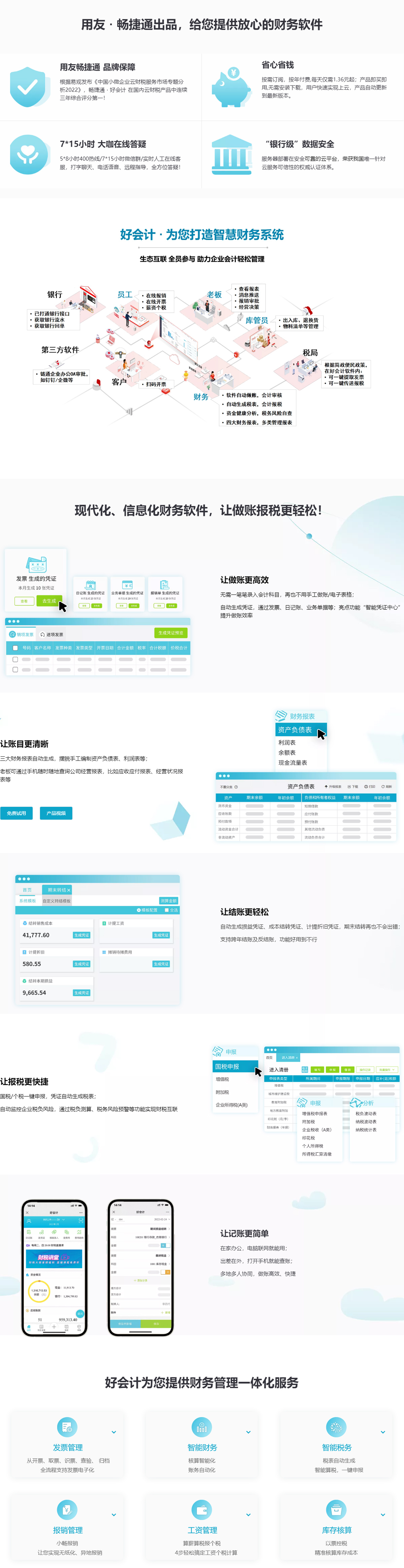Click 查看 button on 发票 生成的凭证 card
404x1568 pixels.
24,601
